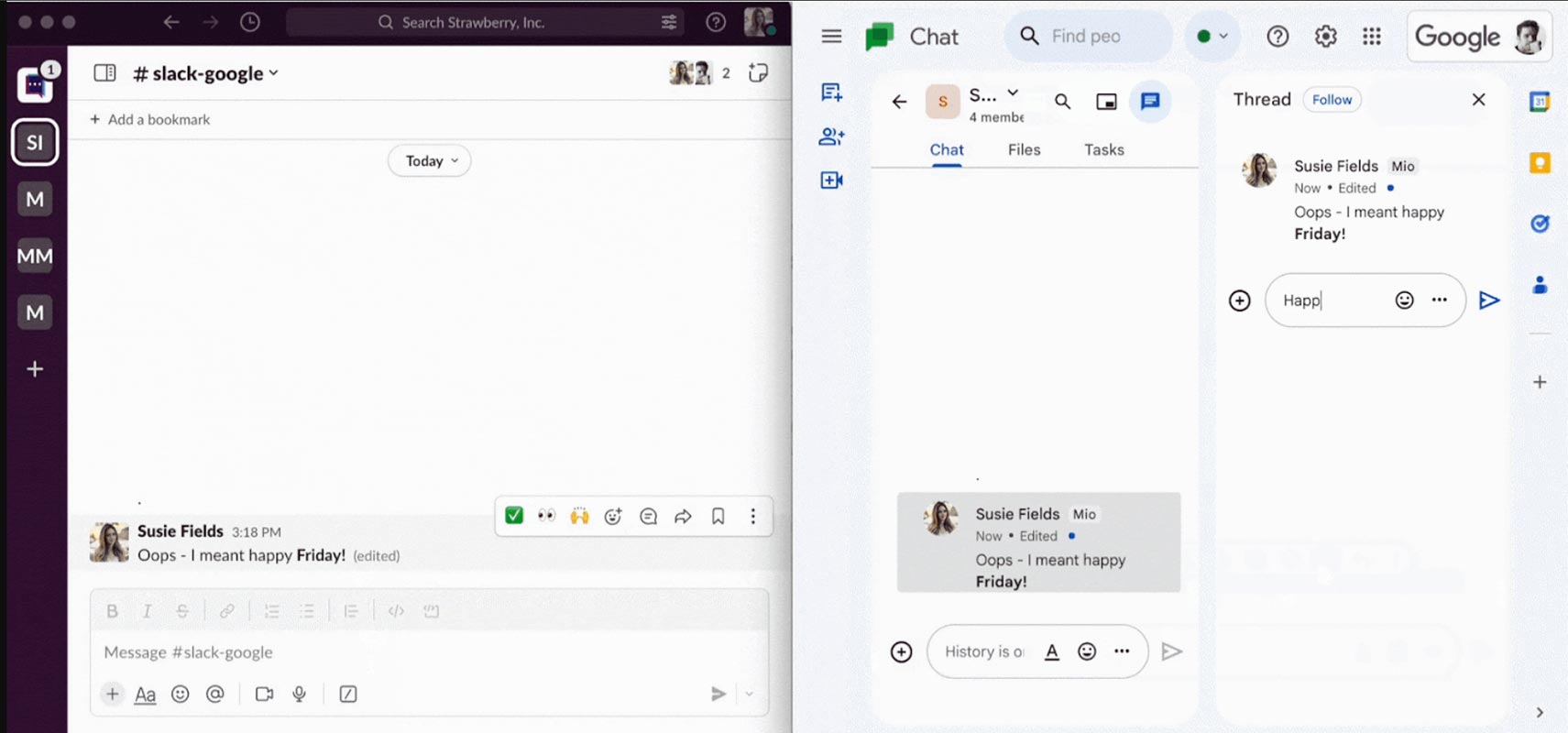Toggle blockquote in Slack composer

pyautogui.click(x=350, y=611)
